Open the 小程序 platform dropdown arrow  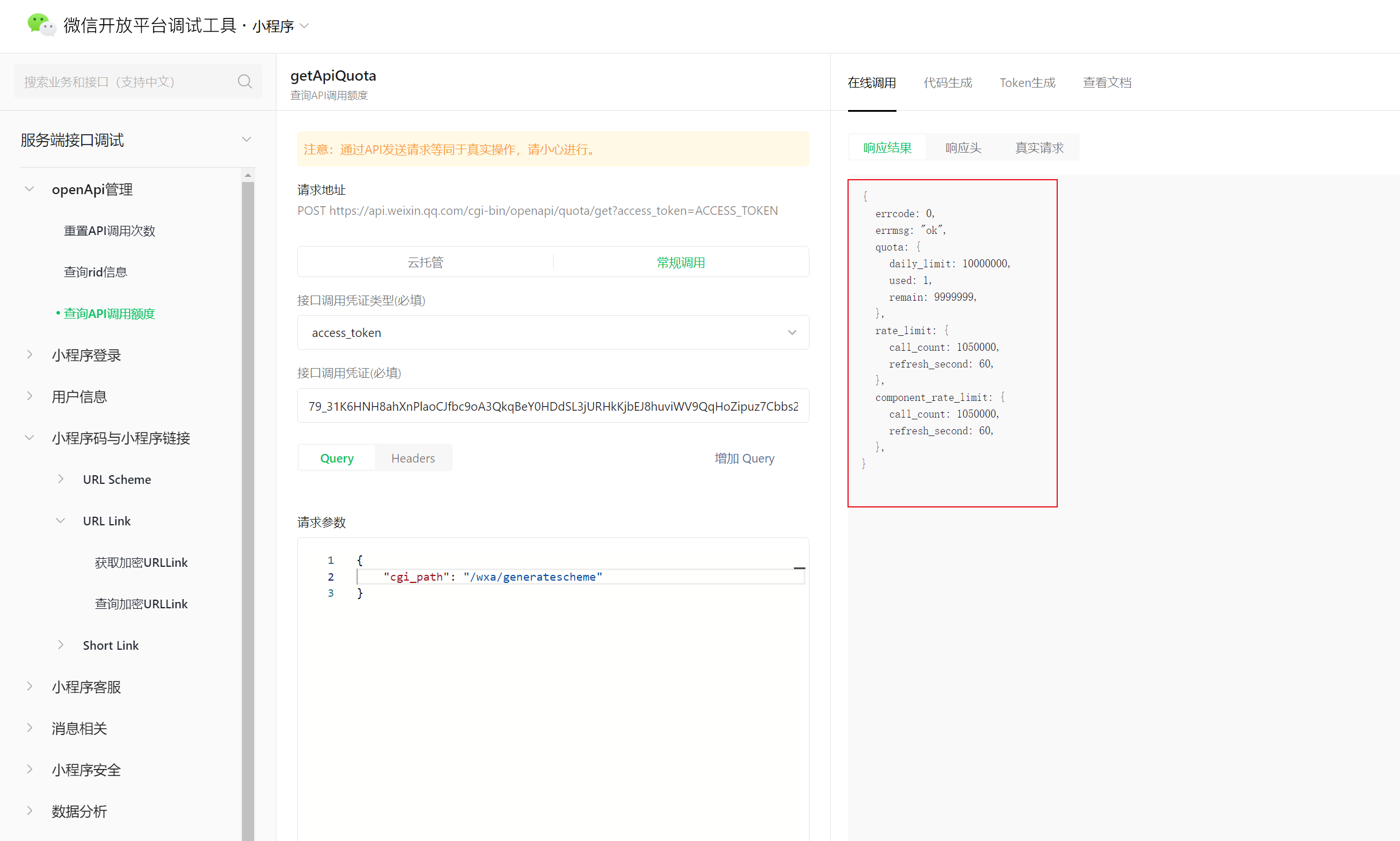pyautogui.click(x=305, y=26)
